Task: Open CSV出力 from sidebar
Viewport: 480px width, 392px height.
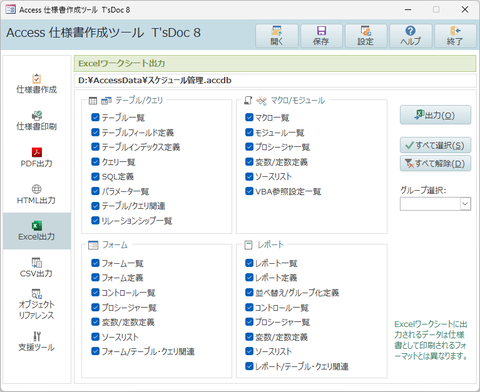Action: pyautogui.click(x=37, y=268)
